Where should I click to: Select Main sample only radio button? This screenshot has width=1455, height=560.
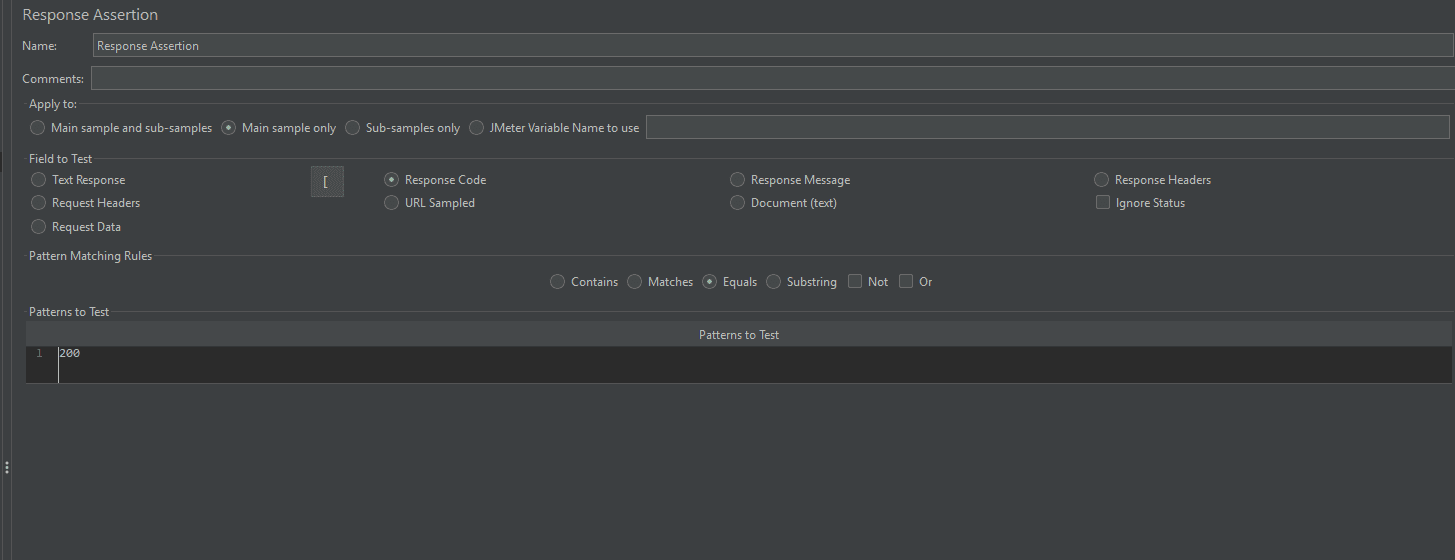click(x=229, y=128)
